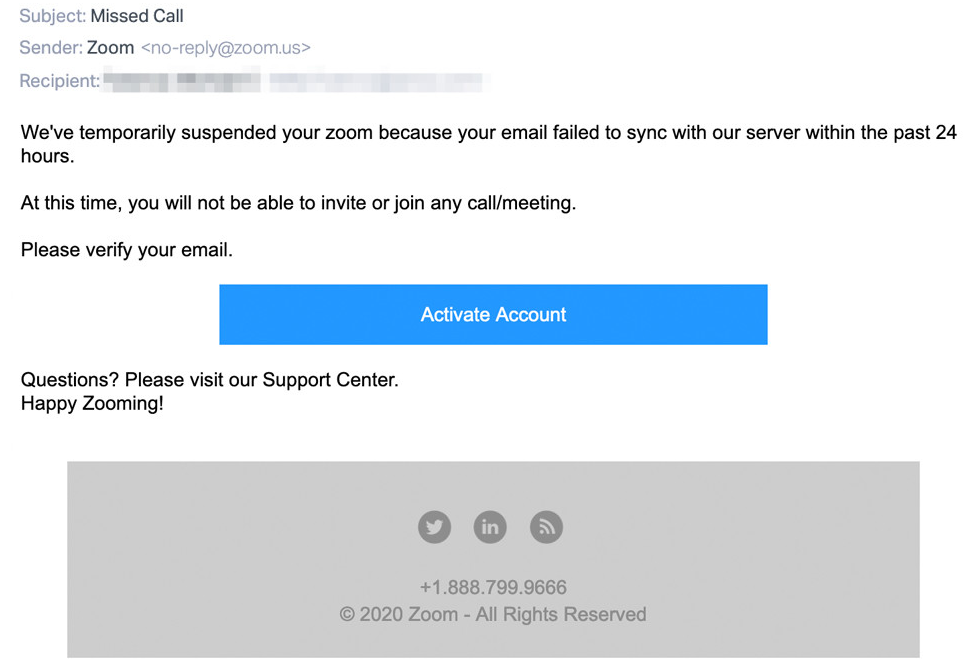Click the 'Questions?' text above the footer
This screenshot has height=666, width=968.
(x=69, y=380)
